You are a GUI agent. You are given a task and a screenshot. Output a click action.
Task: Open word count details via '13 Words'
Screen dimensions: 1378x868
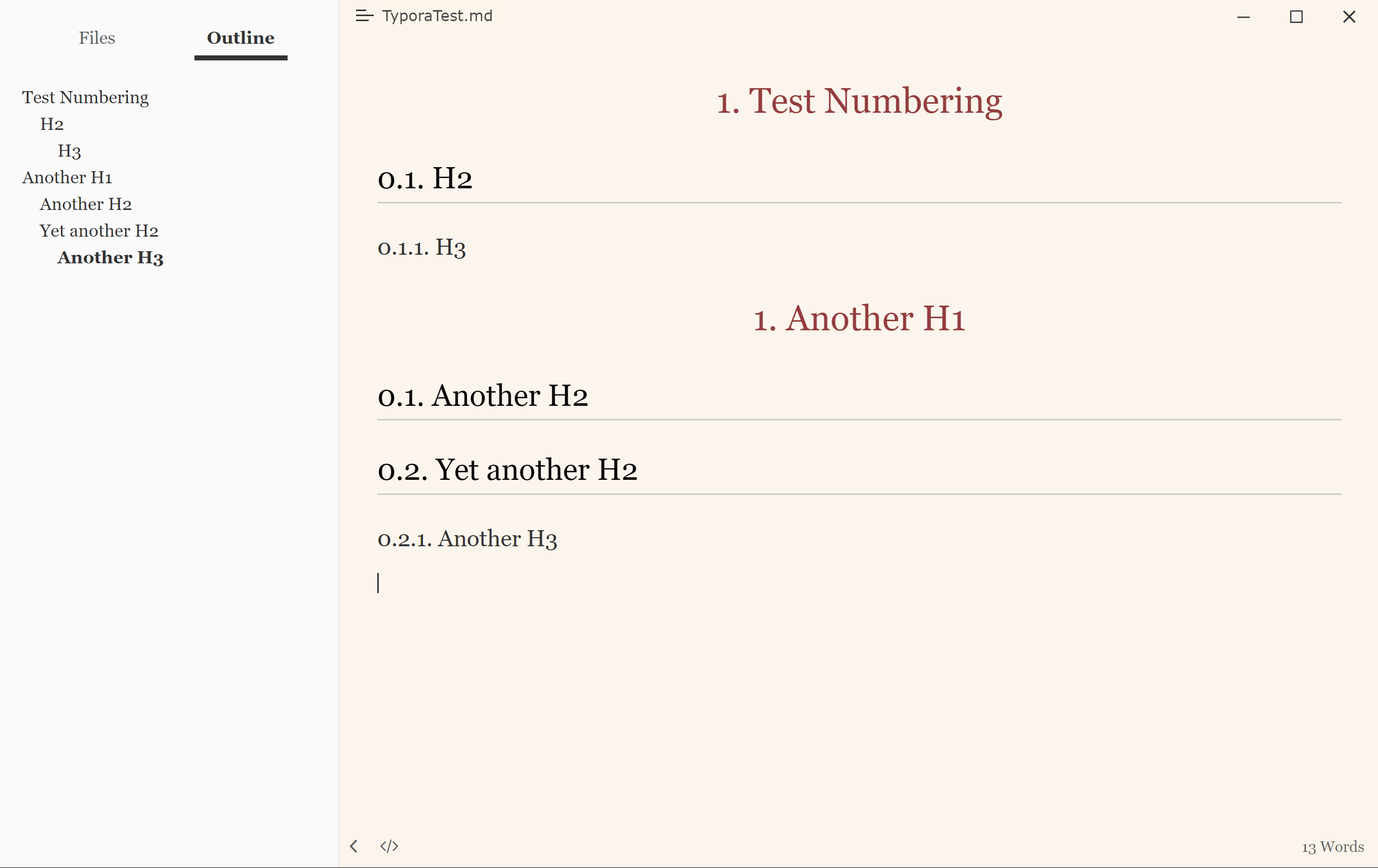click(1332, 846)
